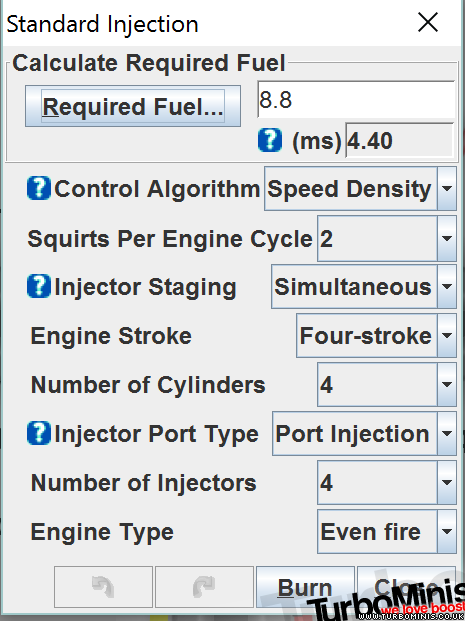Show help for Control Algorithm

[x=39, y=188]
